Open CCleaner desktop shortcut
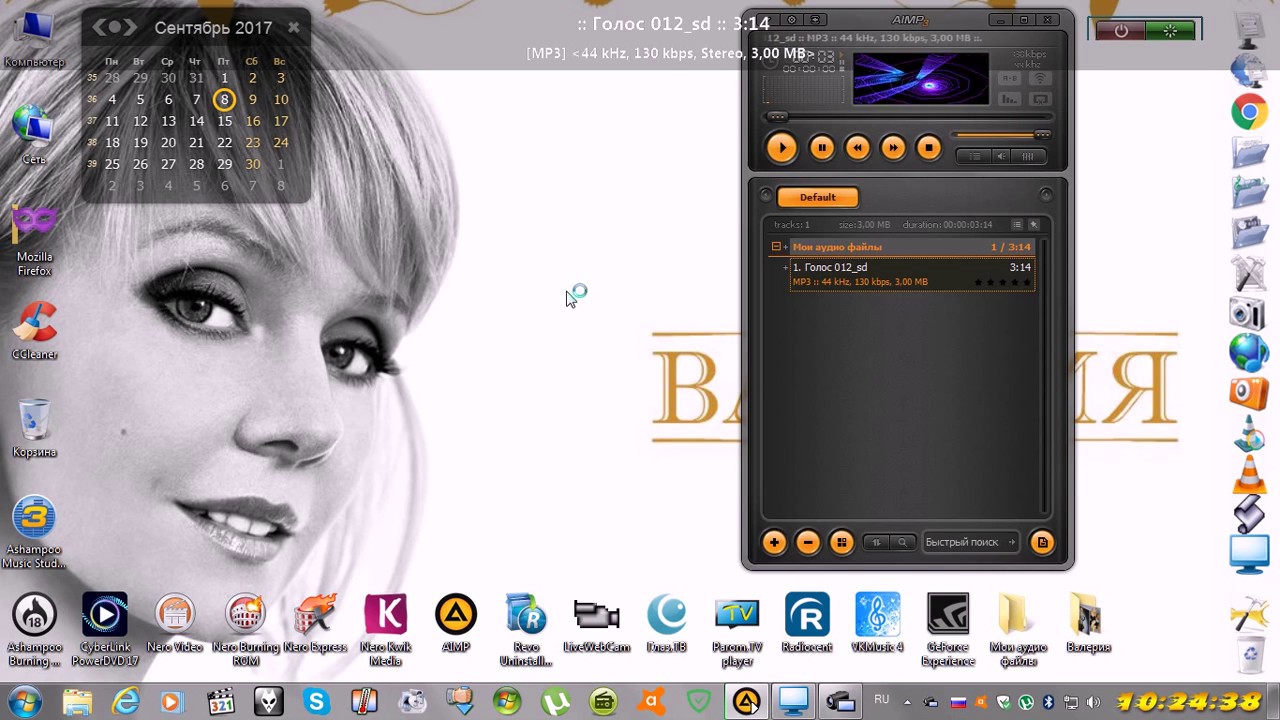Screen dimensions: 1280x720 tap(34, 331)
